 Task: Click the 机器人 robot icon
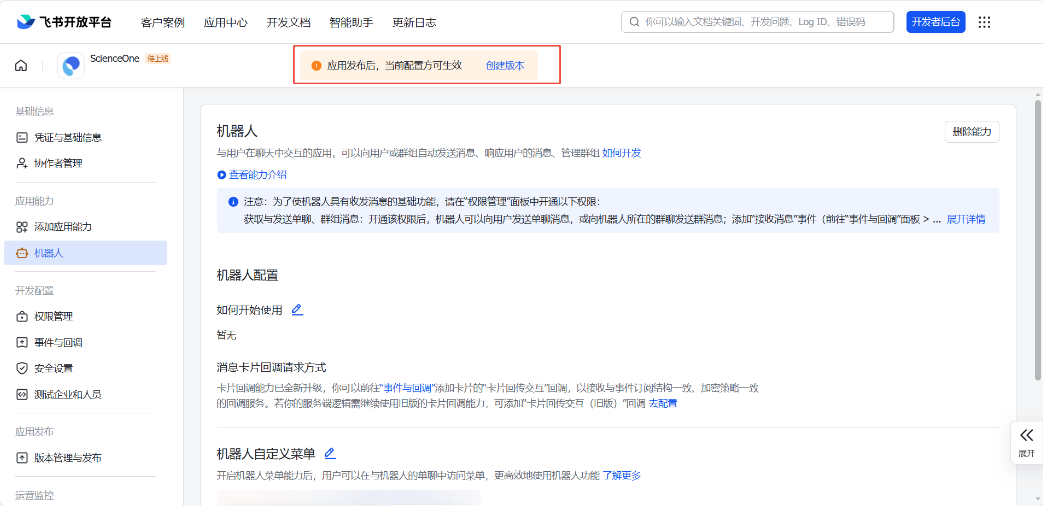pos(22,253)
